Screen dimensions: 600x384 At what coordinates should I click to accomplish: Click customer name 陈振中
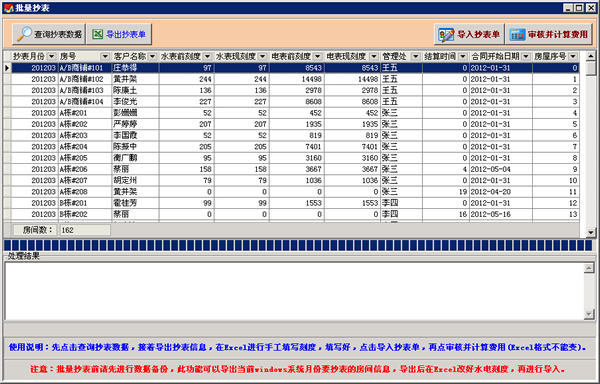[x=125, y=147]
